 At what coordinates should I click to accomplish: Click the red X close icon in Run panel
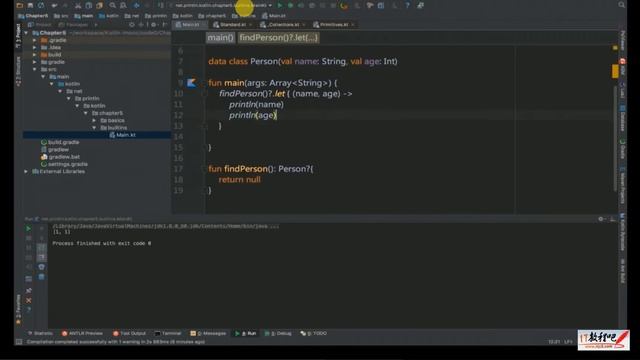29,300
